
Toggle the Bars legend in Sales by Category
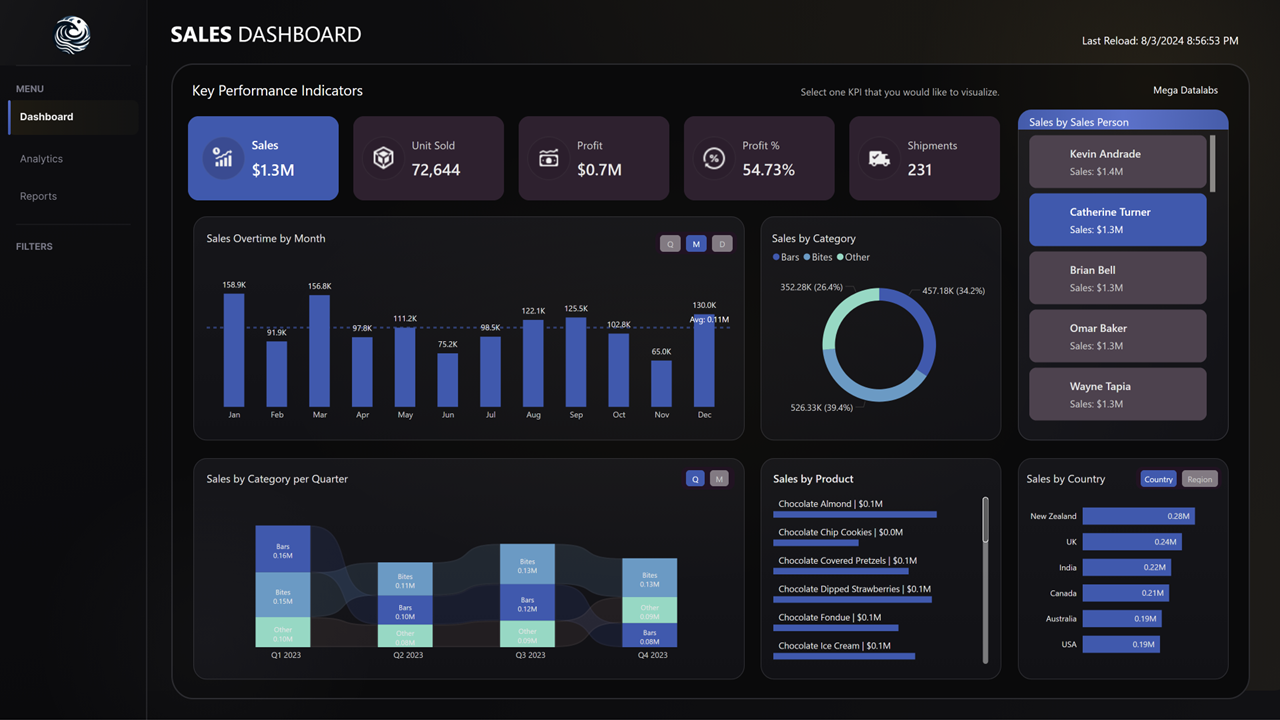785,257
